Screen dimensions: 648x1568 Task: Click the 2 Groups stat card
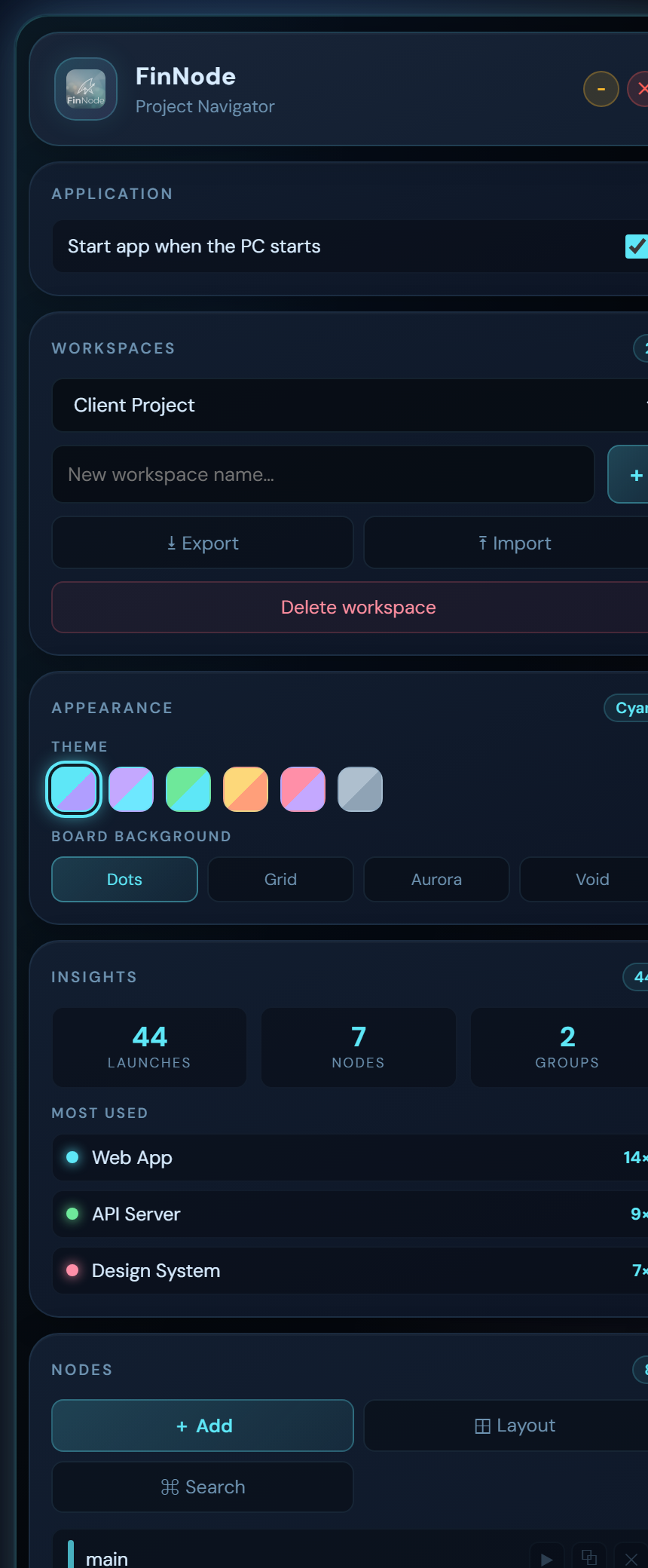pos(560,1047)
